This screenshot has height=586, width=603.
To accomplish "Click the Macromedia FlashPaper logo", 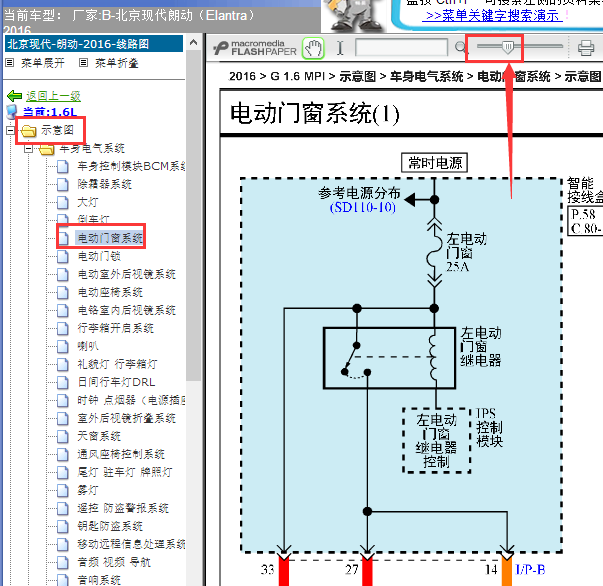I will pos(255,48).
